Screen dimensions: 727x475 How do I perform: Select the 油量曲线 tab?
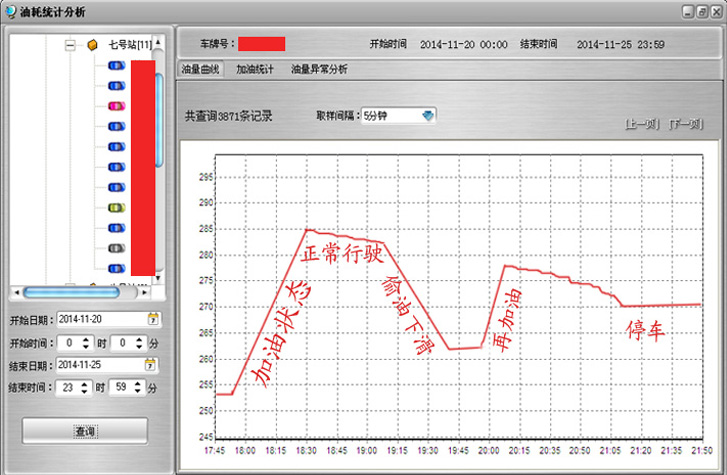click(x=201, y=70)
